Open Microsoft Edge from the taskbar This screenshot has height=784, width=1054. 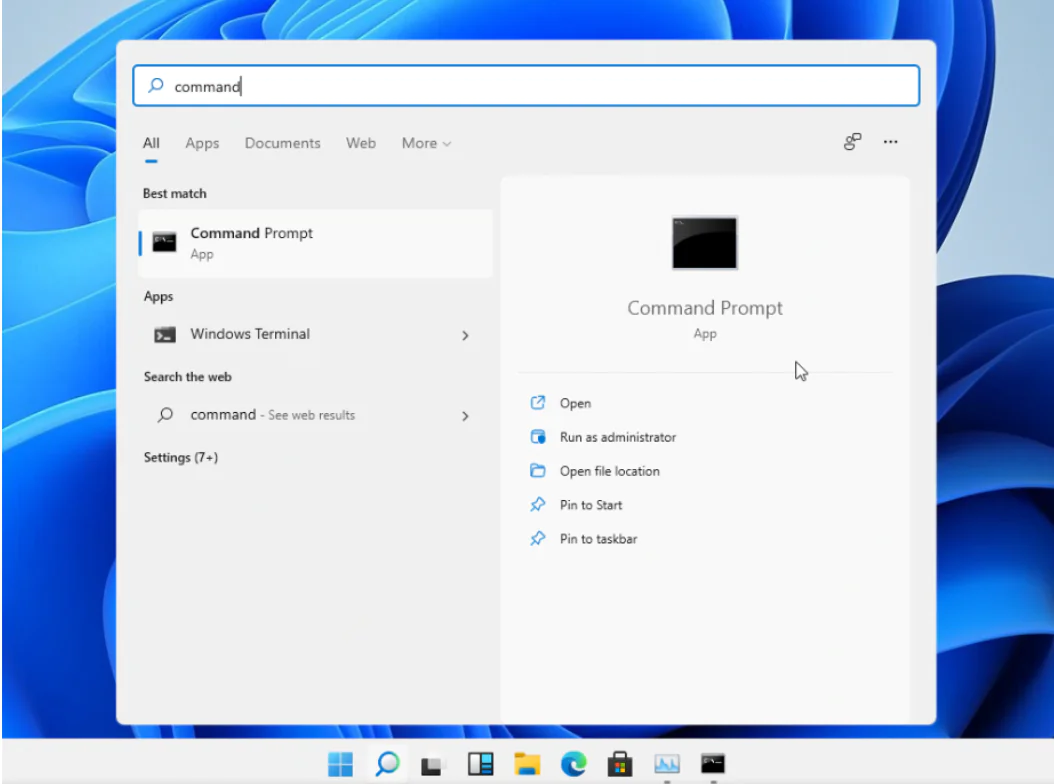click(x=571, y=763)
